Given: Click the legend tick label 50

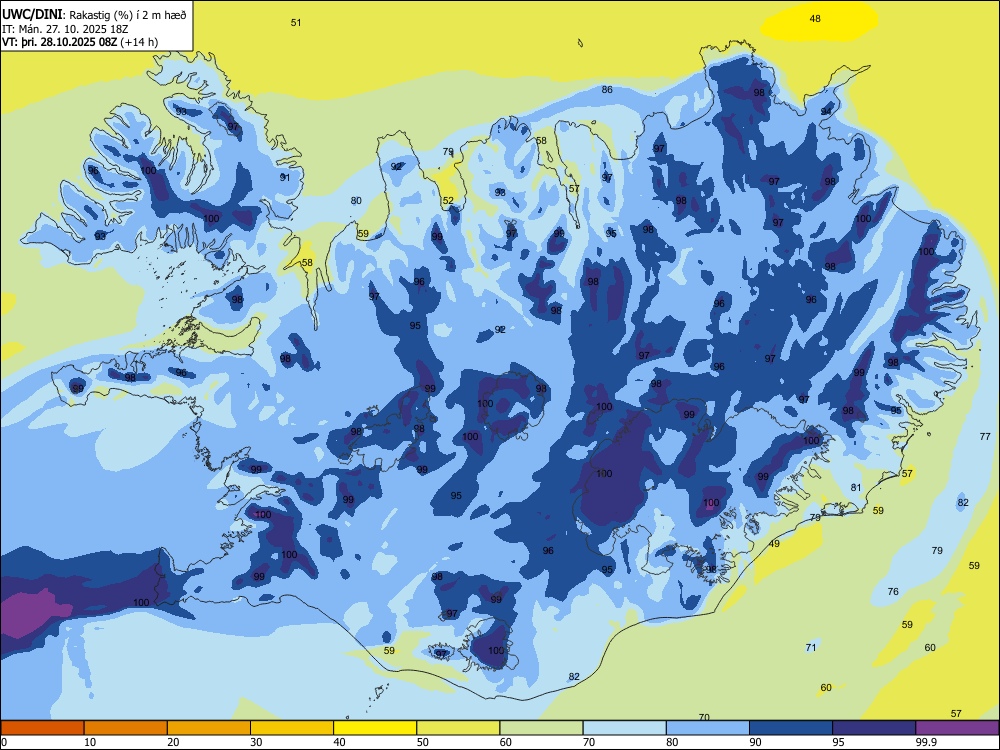Looking at the screenshot, I should pos(422,742).
